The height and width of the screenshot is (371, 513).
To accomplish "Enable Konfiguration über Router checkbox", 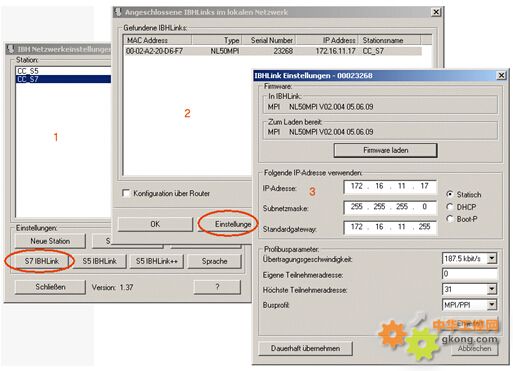I will click(x=126, y=193).
